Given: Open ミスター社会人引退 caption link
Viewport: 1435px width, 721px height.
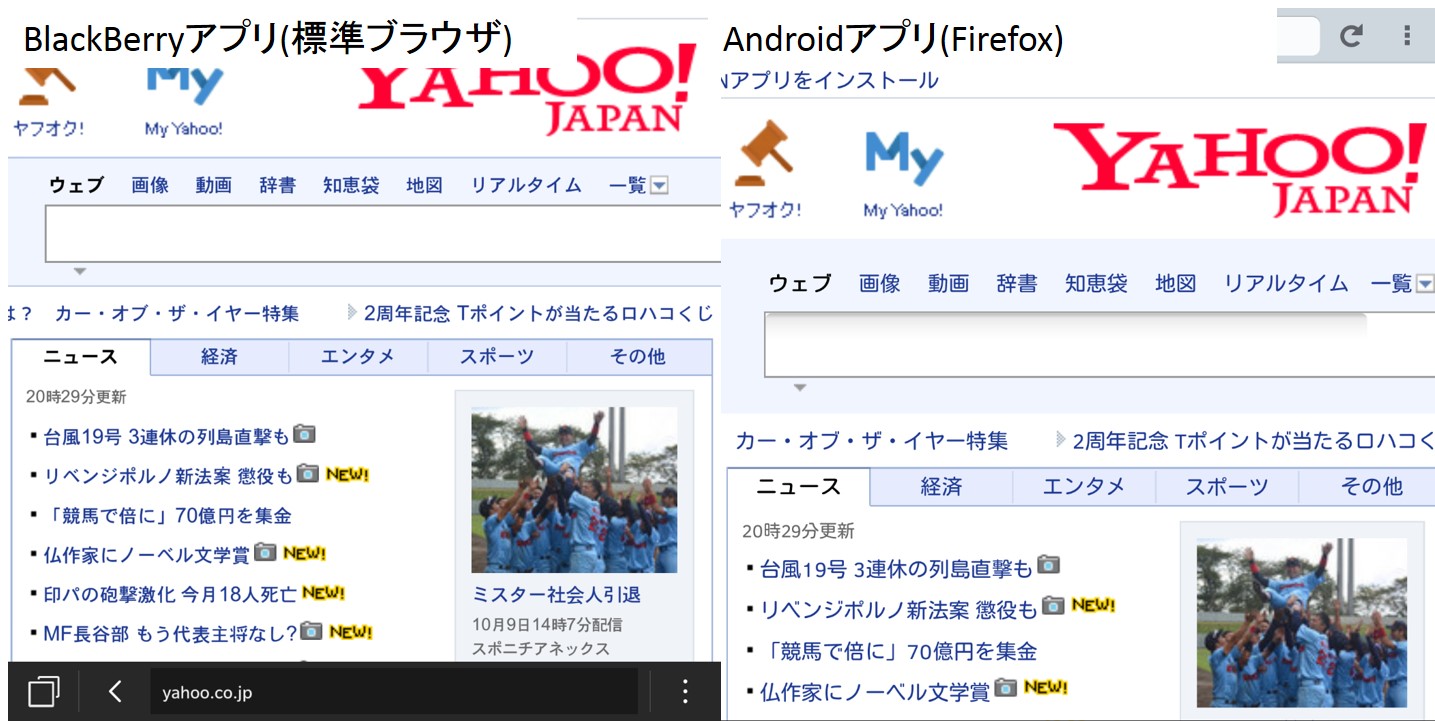Looking at the screenshot, I should 556,594.
